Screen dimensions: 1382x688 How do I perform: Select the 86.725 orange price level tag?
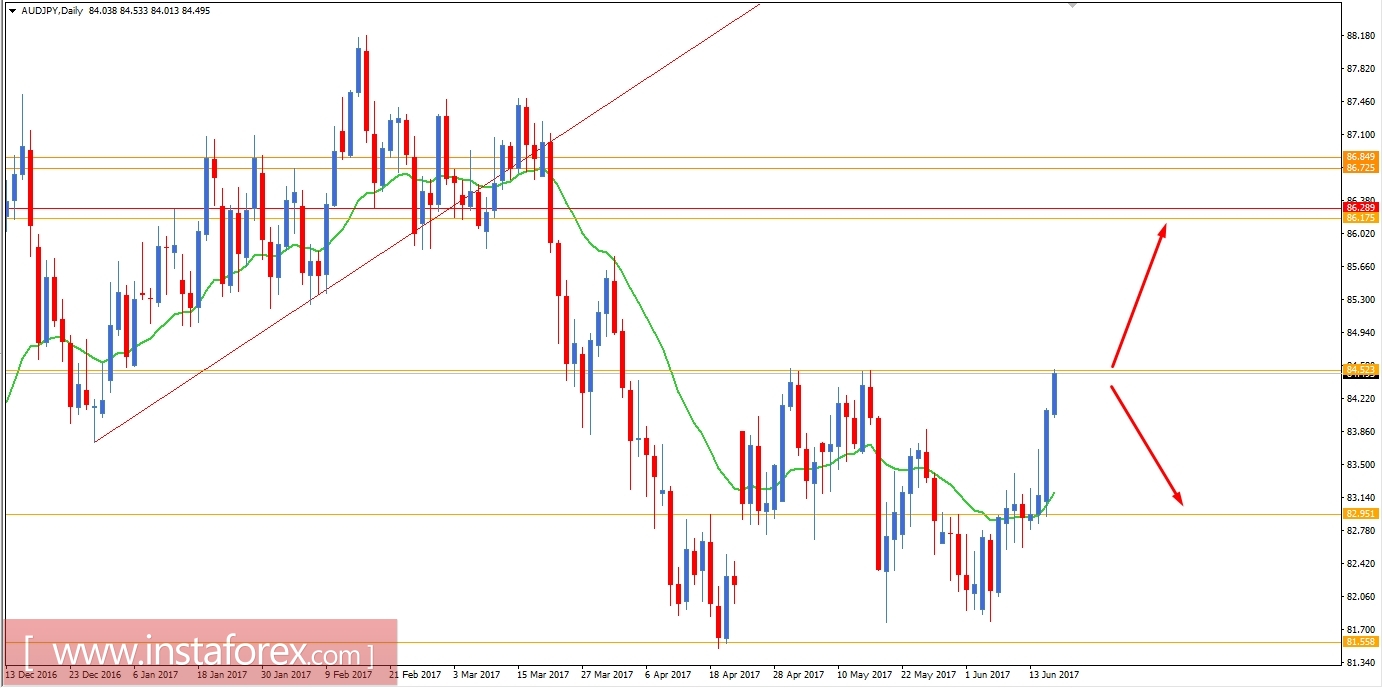(x=1358, y=169)
